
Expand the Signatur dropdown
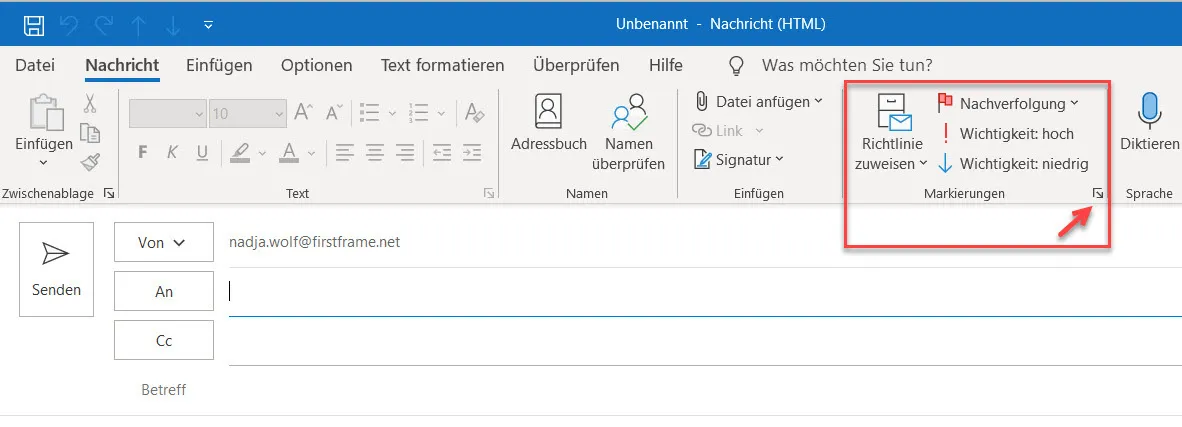(x=739, y=160)
